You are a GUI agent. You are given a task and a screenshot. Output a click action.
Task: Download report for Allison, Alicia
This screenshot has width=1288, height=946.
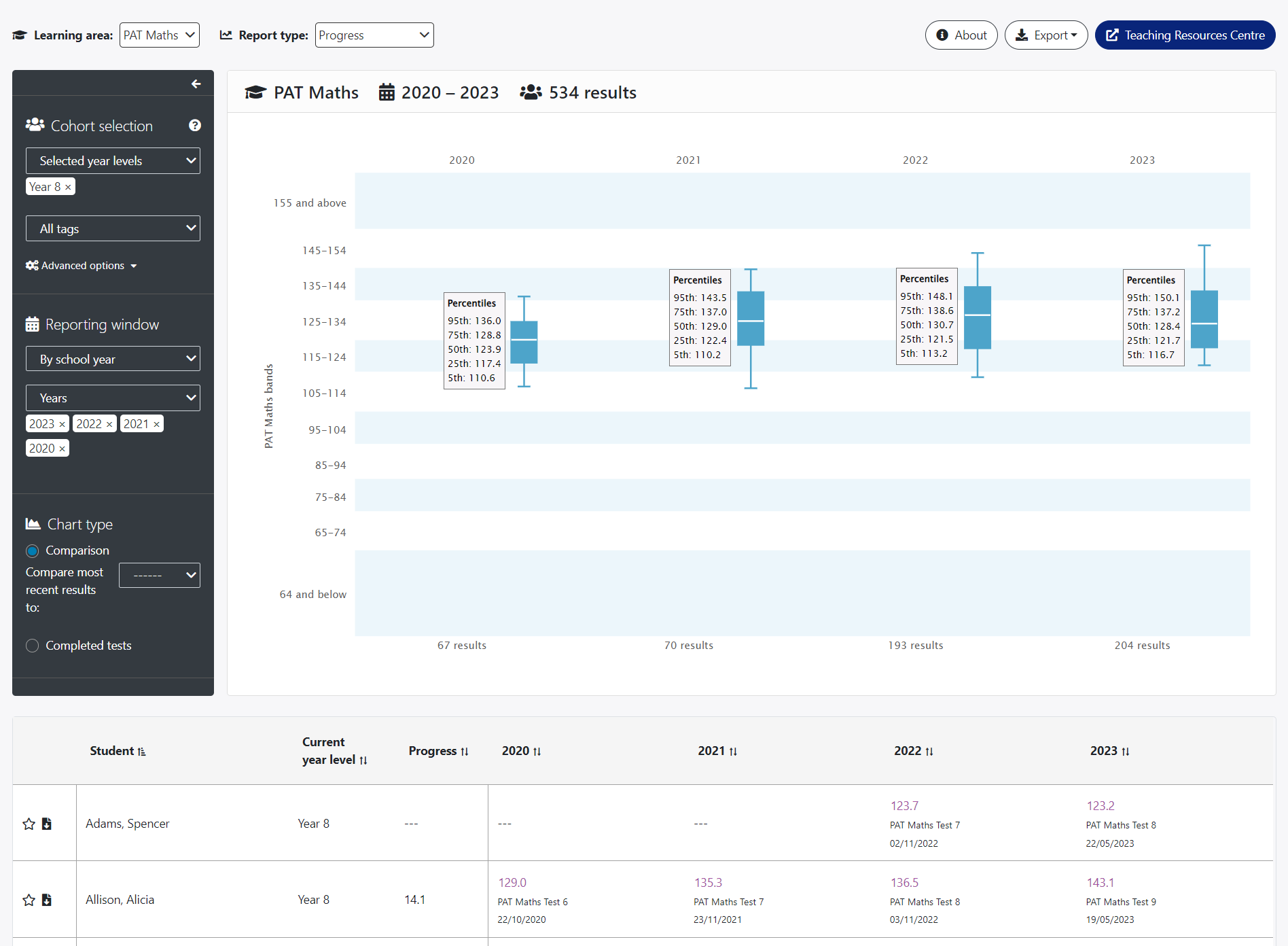coord(47,900)
